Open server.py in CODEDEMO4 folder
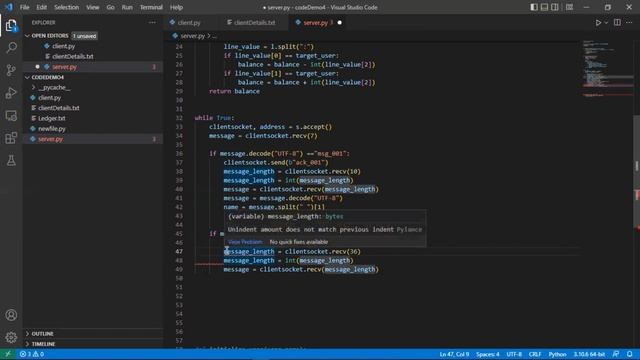The height and width of the screenshot is (360, 640). (x=50, y=139)
